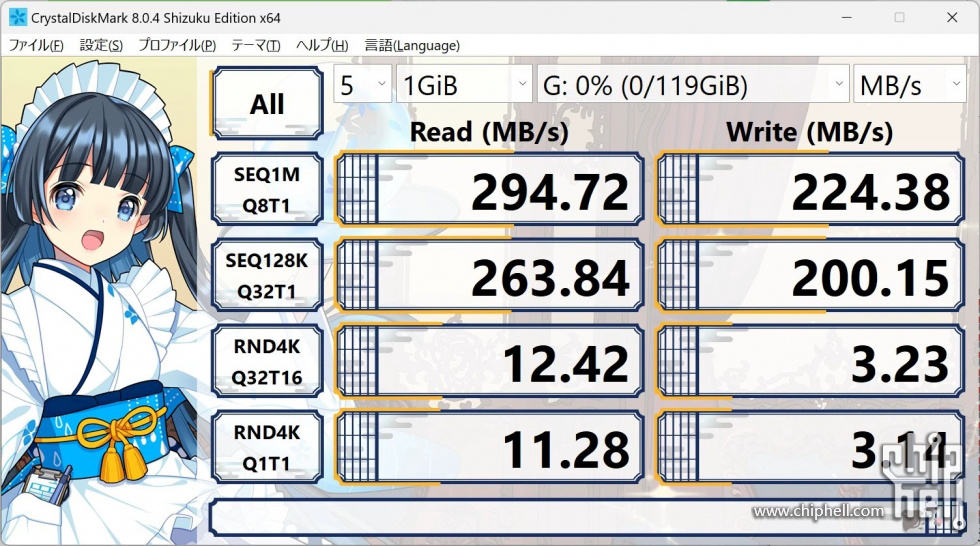
Task: Open the drive dropdown showing G: 0%
Action: point(693,84)
